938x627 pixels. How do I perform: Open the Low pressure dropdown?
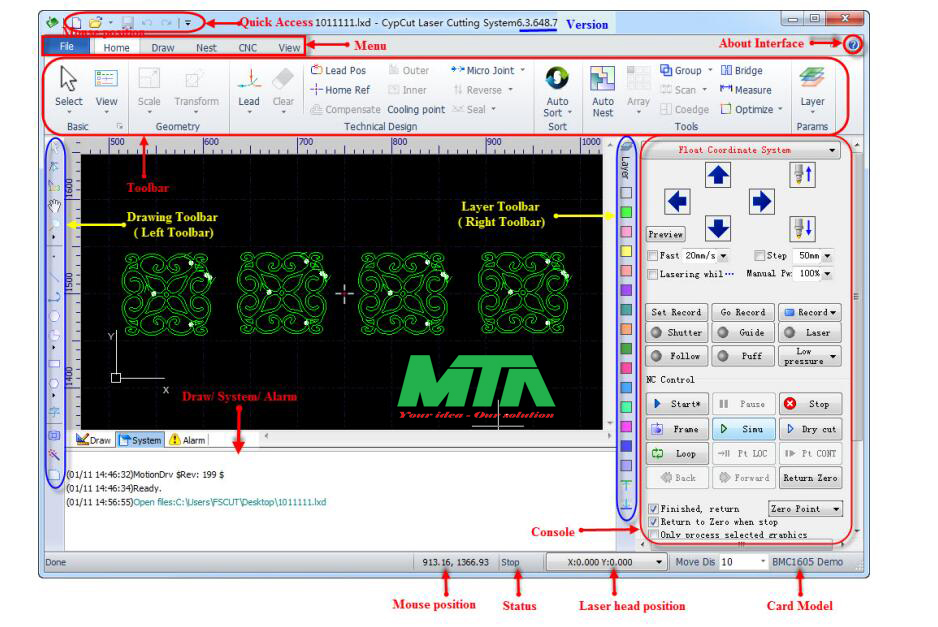pyautogui.click(x=811, y=357)
